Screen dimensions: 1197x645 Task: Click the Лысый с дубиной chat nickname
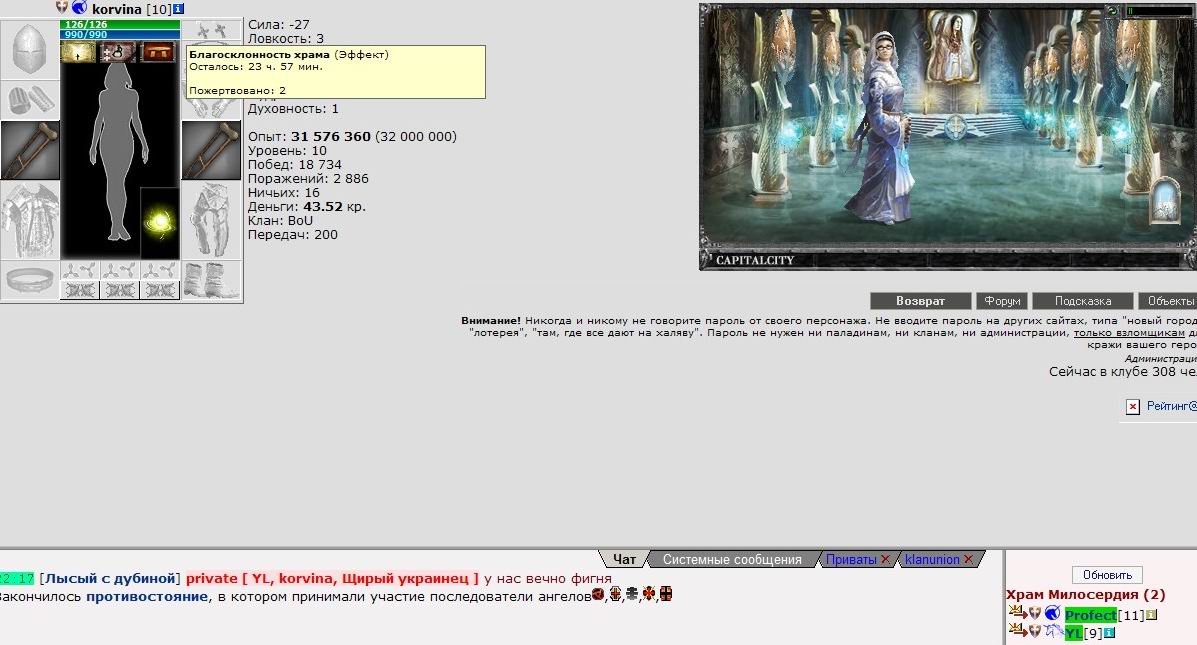click(x=111, y=579)
